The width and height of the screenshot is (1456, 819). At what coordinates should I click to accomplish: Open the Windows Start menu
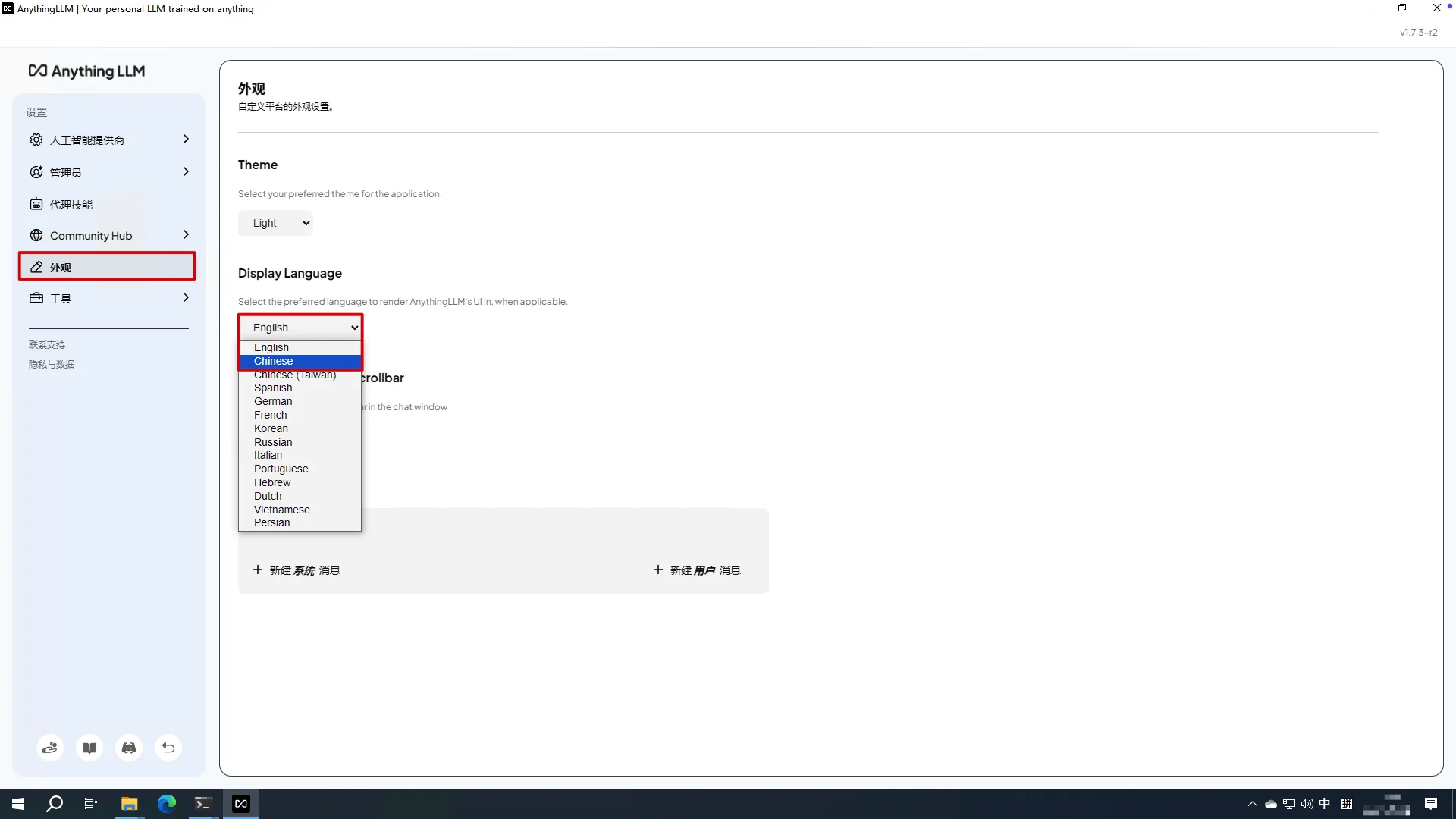tap(18, 804)
